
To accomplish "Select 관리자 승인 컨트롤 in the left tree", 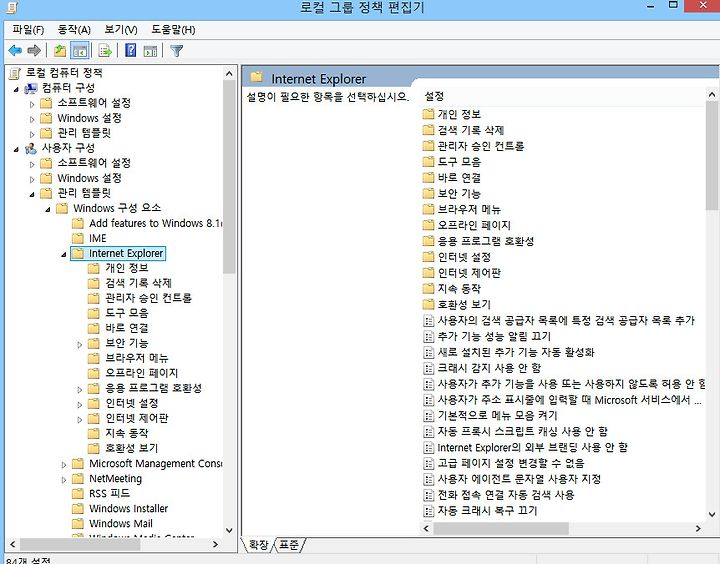I will coord(148,298).
